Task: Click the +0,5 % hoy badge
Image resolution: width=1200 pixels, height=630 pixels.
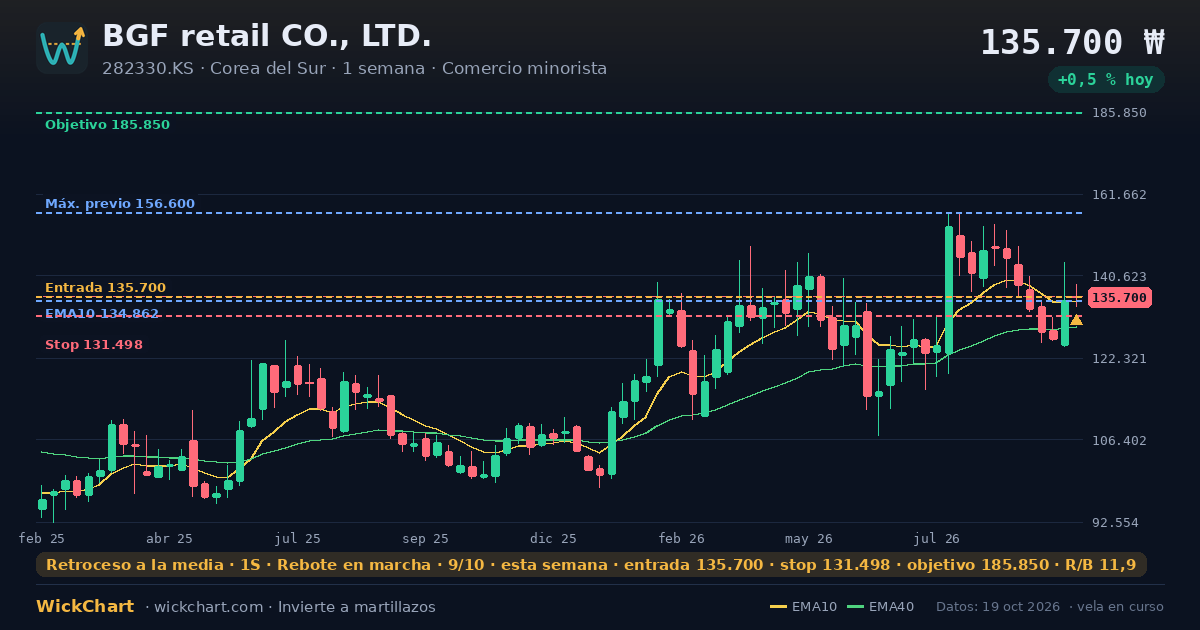Action: [1106, 80]
